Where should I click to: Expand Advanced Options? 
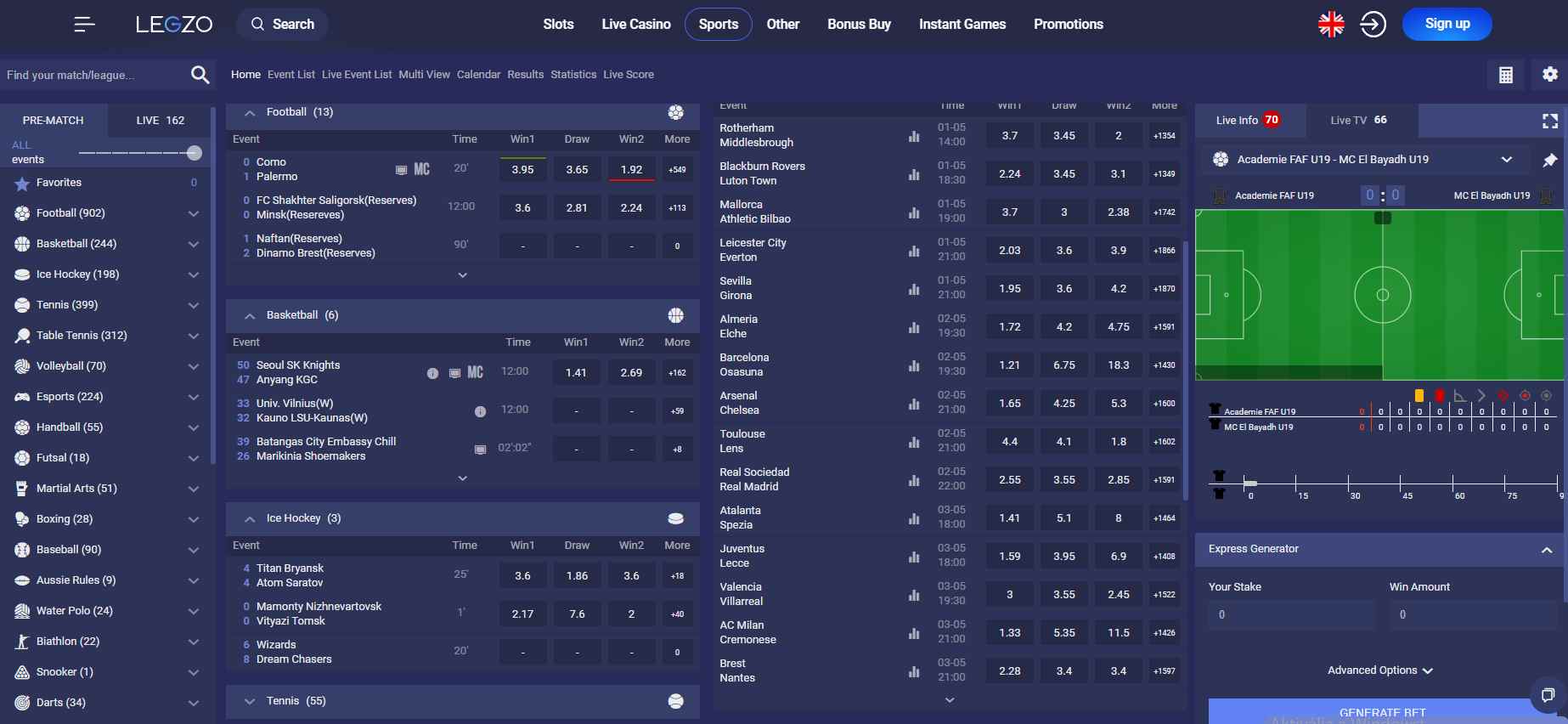click(x=1380, y=670)
